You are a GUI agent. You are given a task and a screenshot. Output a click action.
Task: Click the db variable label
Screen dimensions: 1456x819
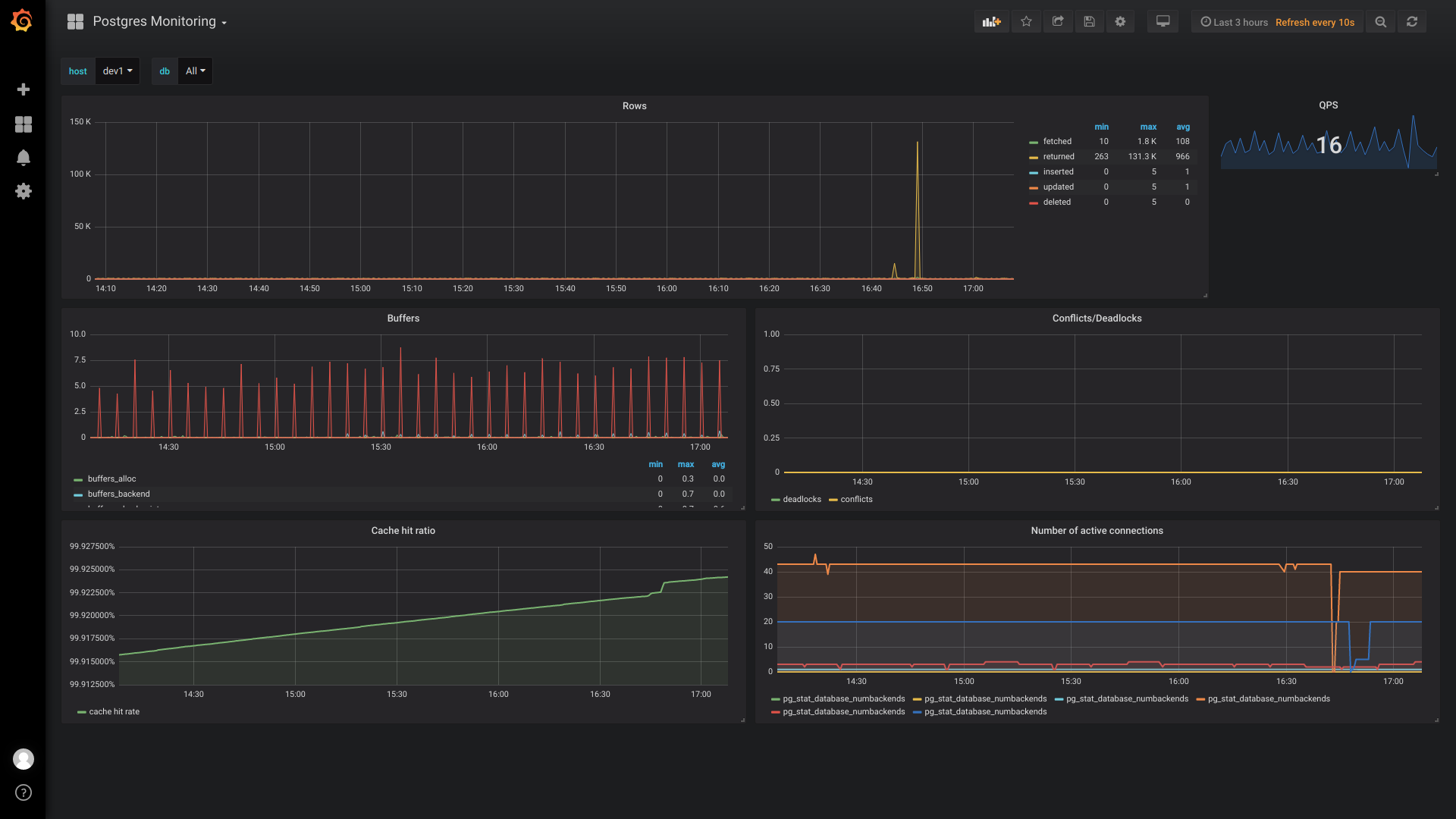(x=165, y=71)
